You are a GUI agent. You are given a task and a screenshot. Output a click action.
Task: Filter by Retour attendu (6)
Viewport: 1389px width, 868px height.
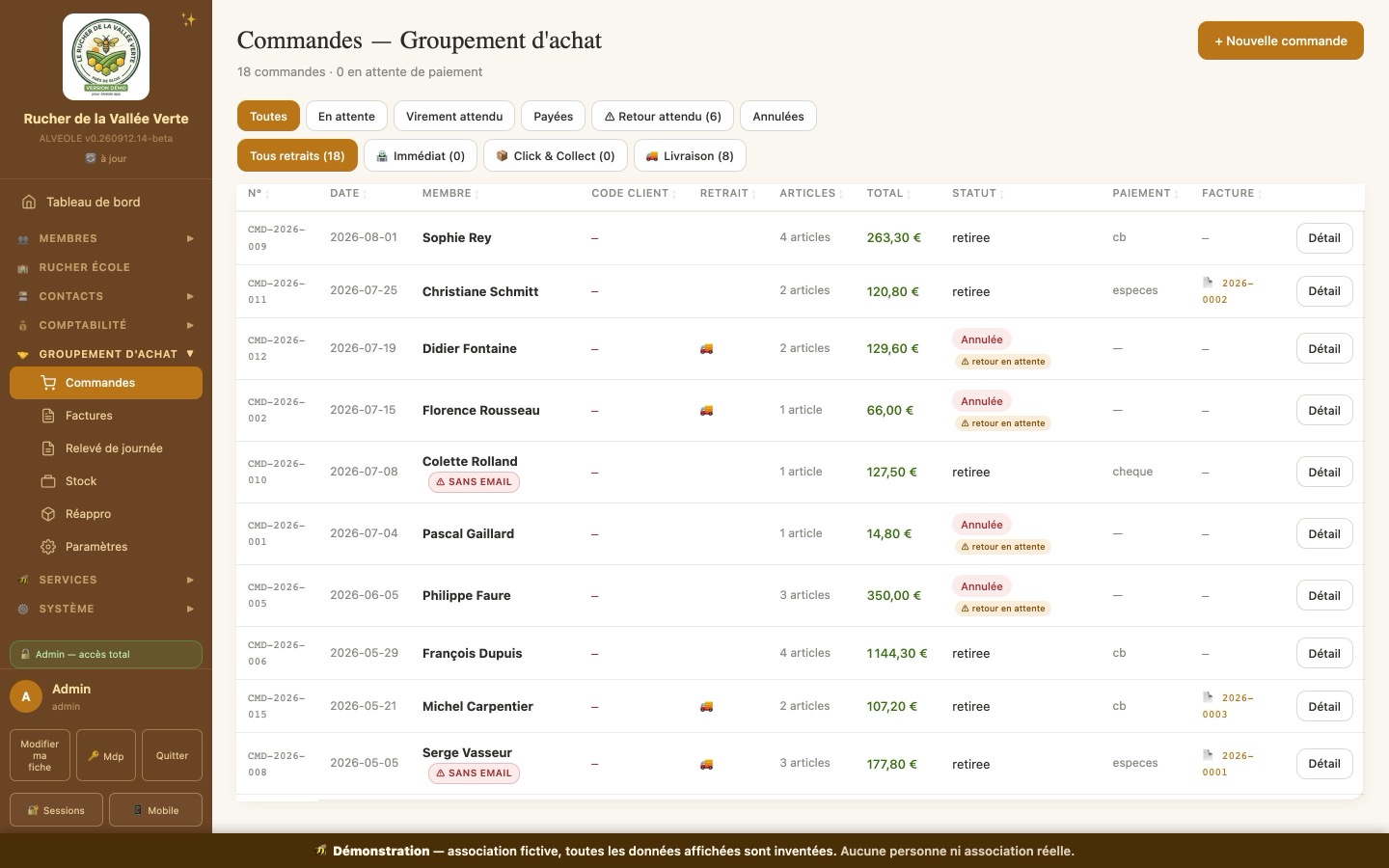click(663, 117)
